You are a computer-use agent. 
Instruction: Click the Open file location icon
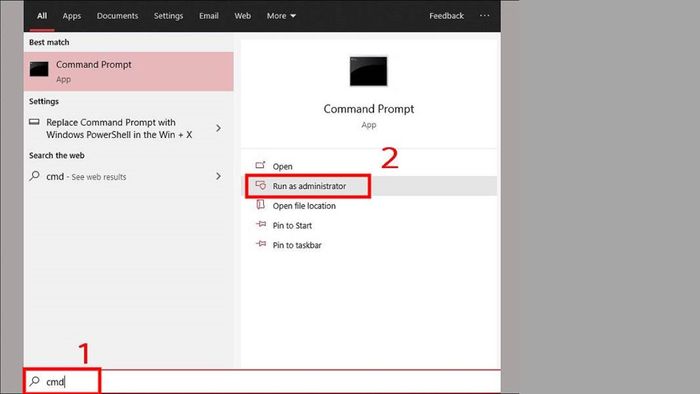coord(261,205)
